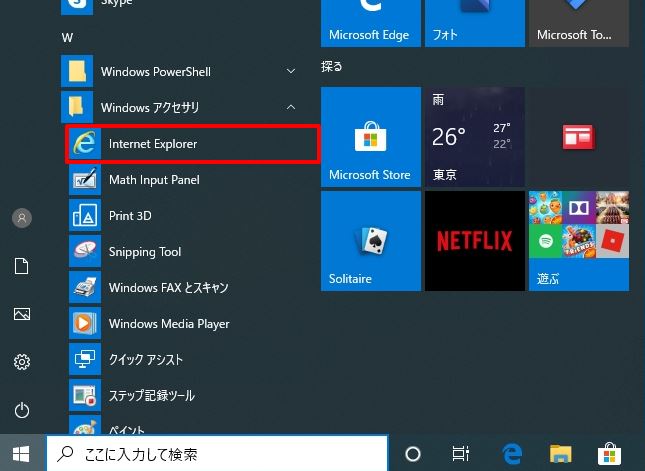Open the user account icon in sidebar
645x471 pixels.
[x=22, y=218]
